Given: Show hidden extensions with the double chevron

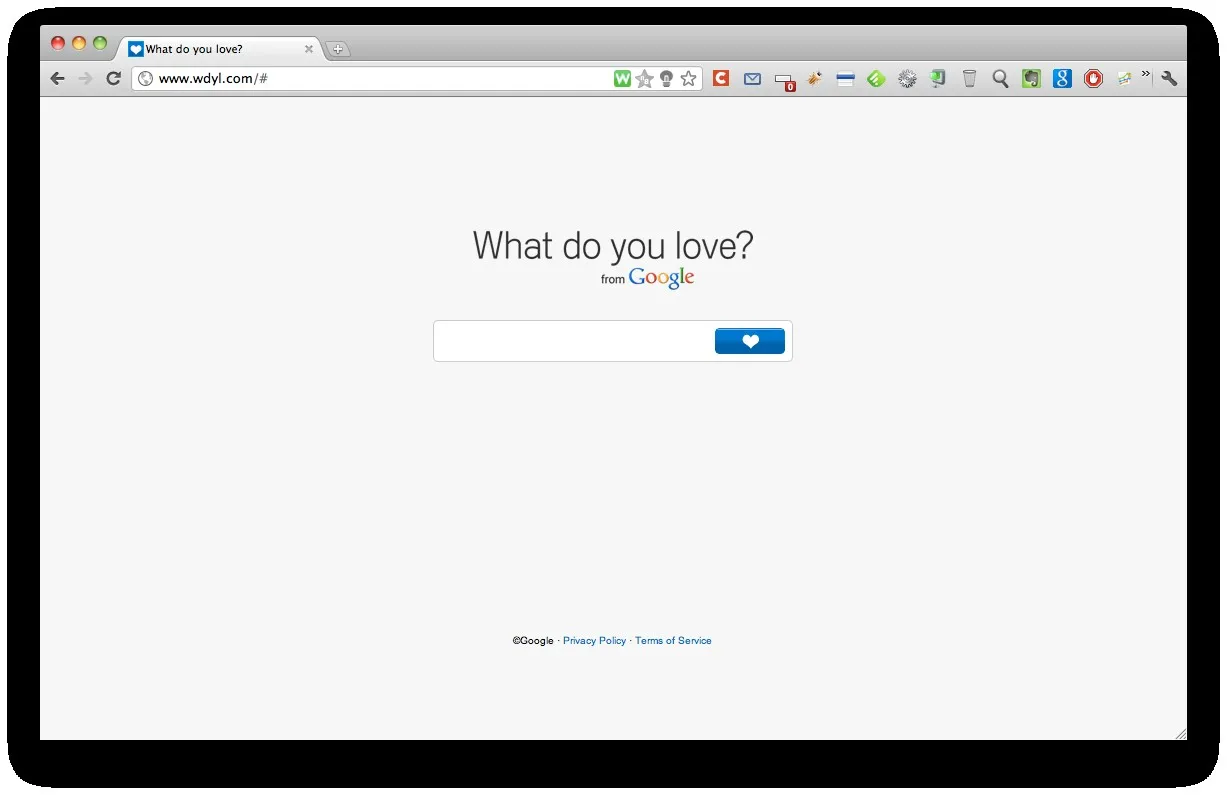Looking at the screenshot, I should click(1146, 74).
